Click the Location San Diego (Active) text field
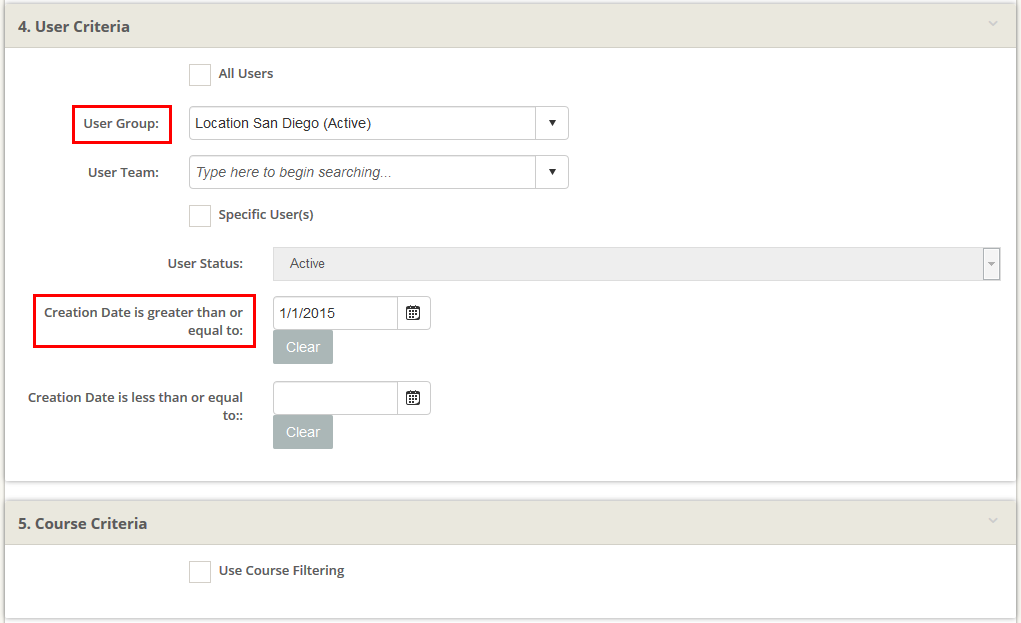Image resolution: width=1021 pixels, height=623 pixels. [x=362, y=124]
